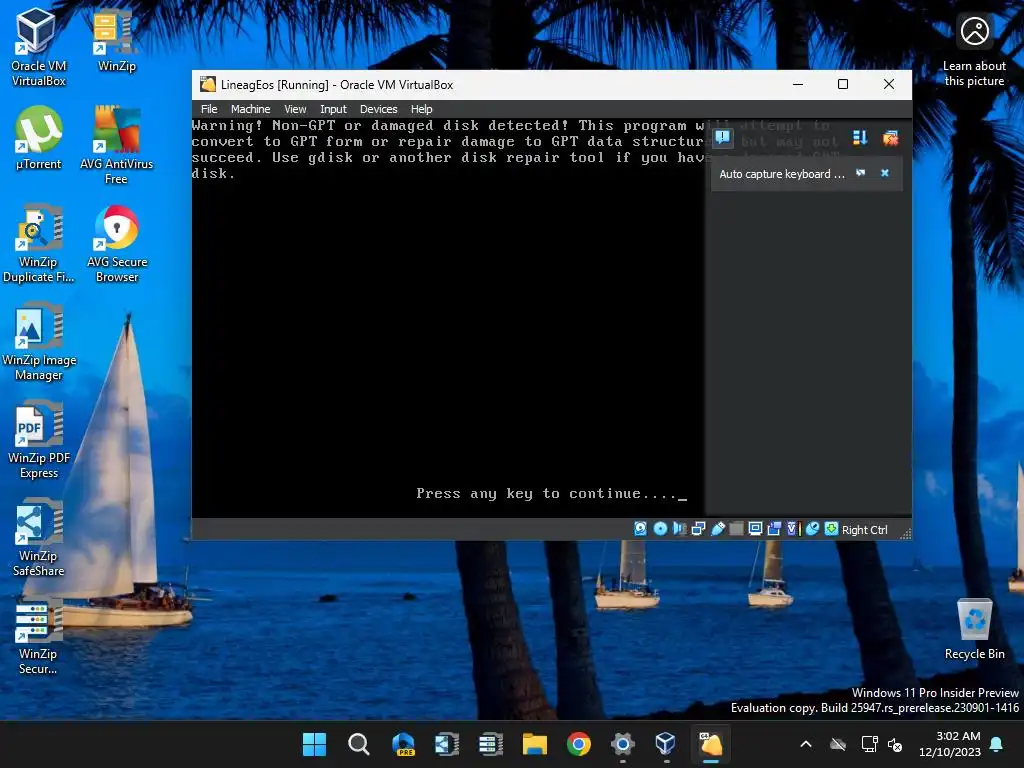Screen dimensions: 1024x768
Task: Select the WinZip Image Manager shortcut
Action: [38, 341]
